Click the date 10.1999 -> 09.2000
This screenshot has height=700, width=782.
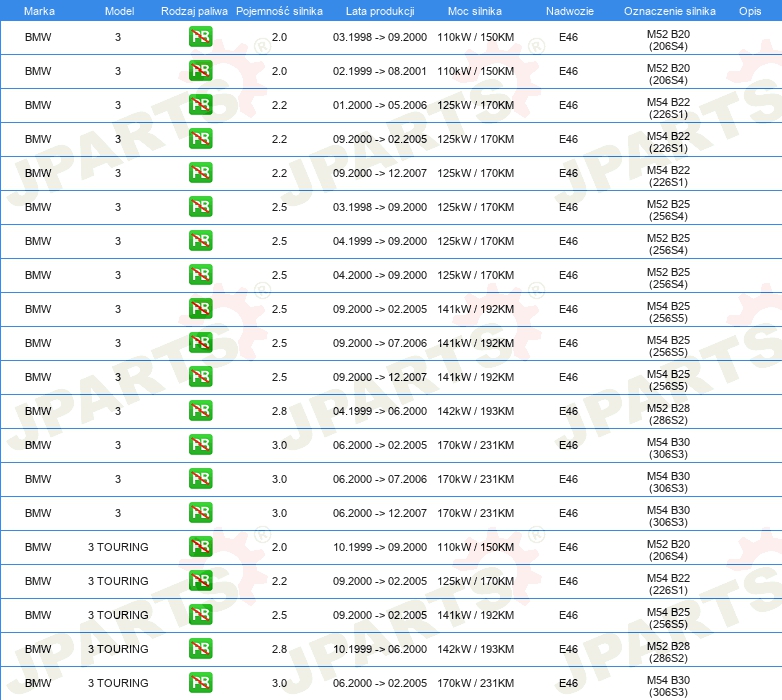380,547
